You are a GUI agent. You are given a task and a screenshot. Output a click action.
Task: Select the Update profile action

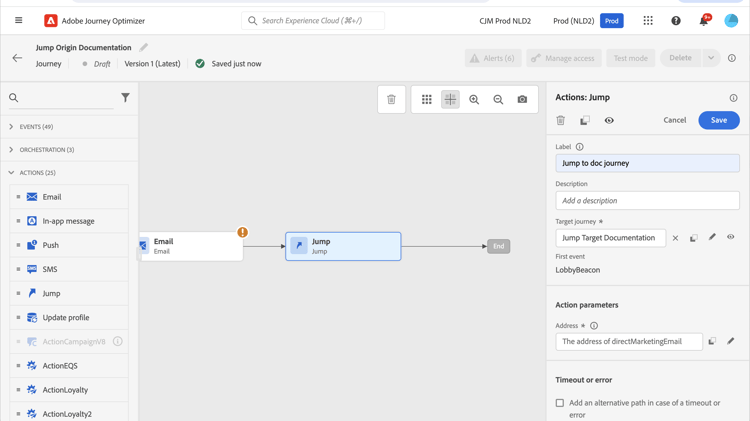(x=66, y=318)
